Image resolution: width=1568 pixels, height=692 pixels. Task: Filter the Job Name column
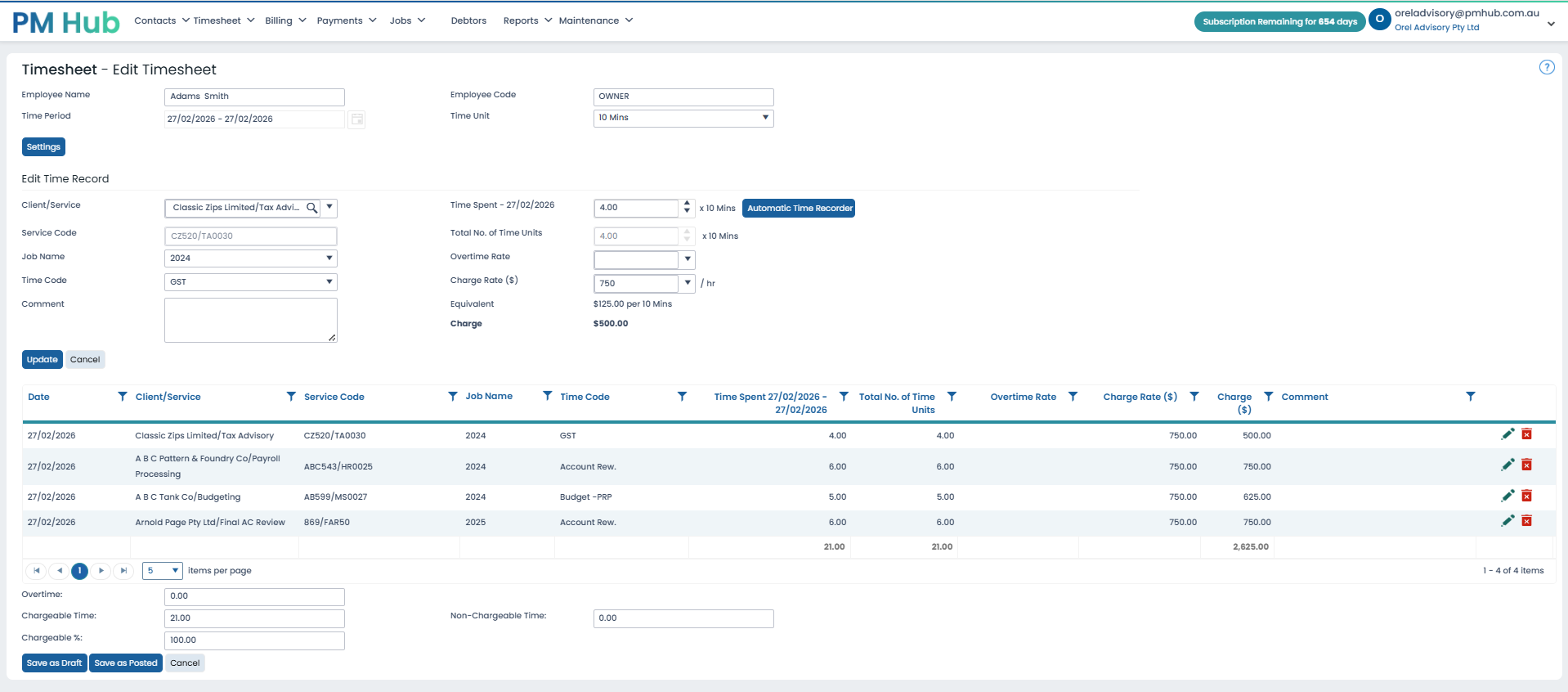tap(548, 396)
